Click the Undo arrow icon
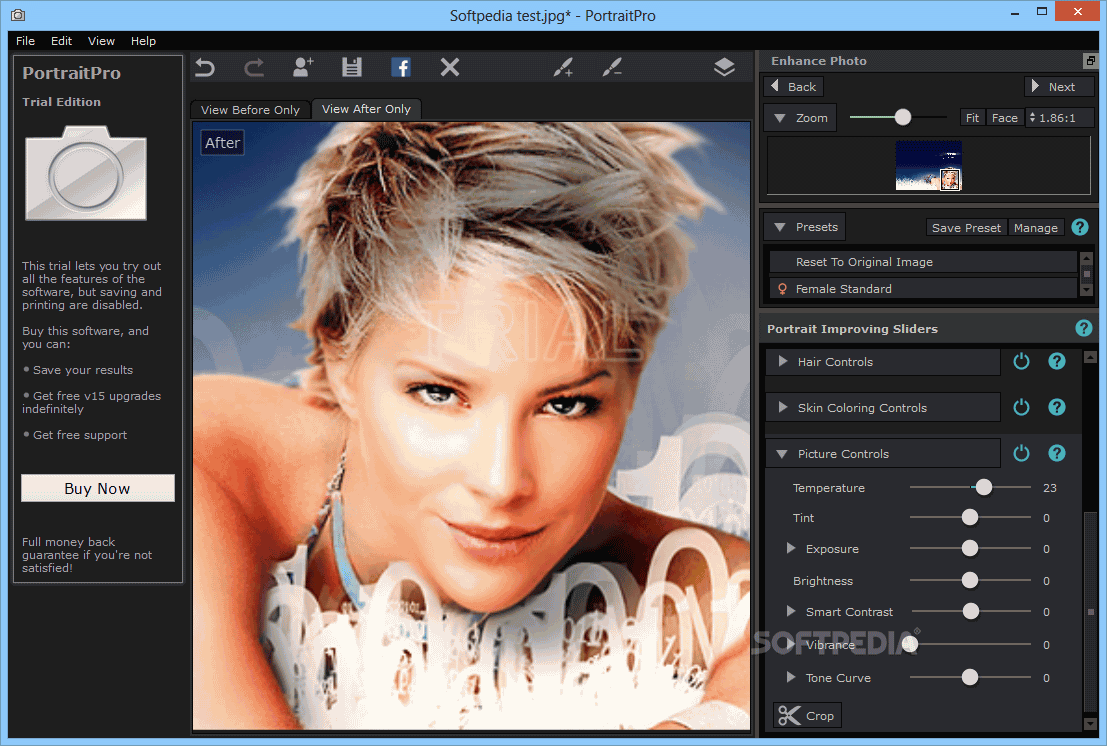The image size is (1107, 746). coord(205,68)
